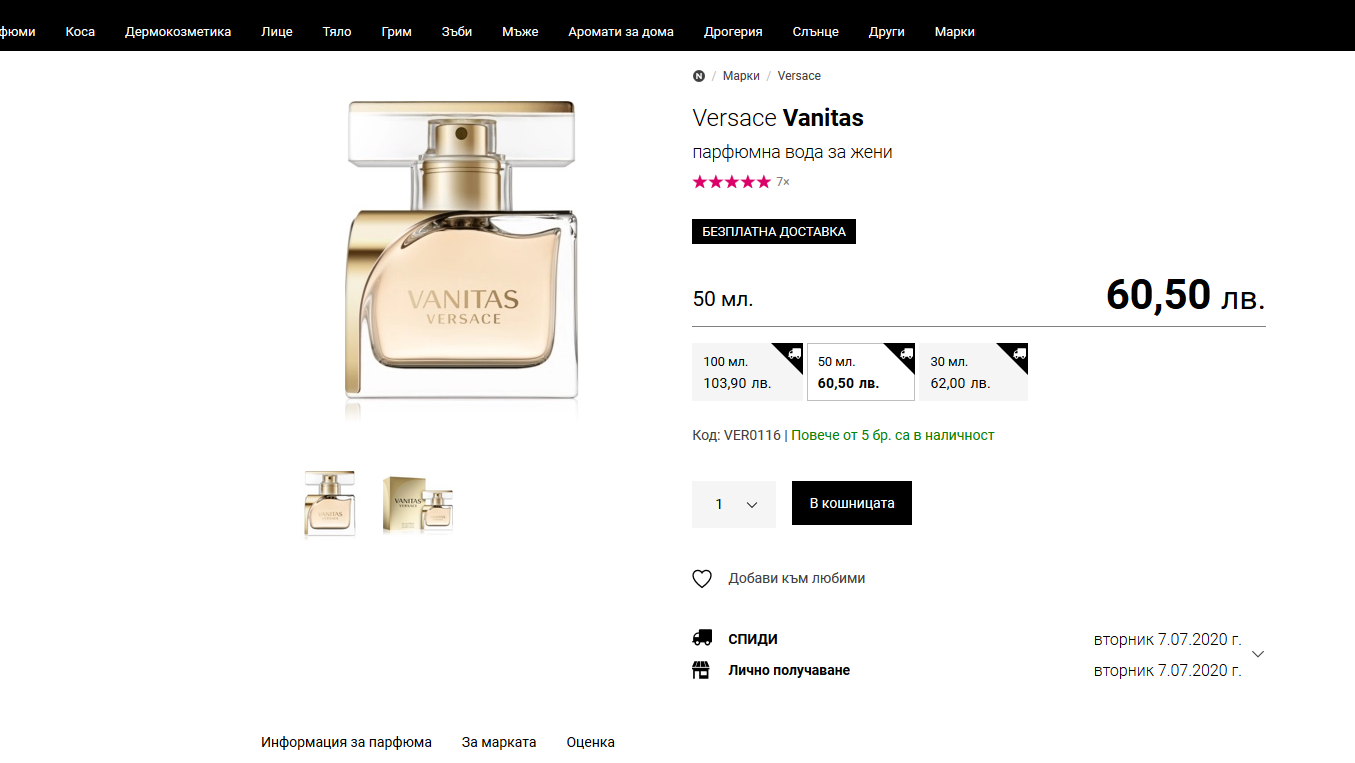Click the Notino home breadcrumb icon
This screenshot has width=1355, height=763.
[x=699, y=76]
